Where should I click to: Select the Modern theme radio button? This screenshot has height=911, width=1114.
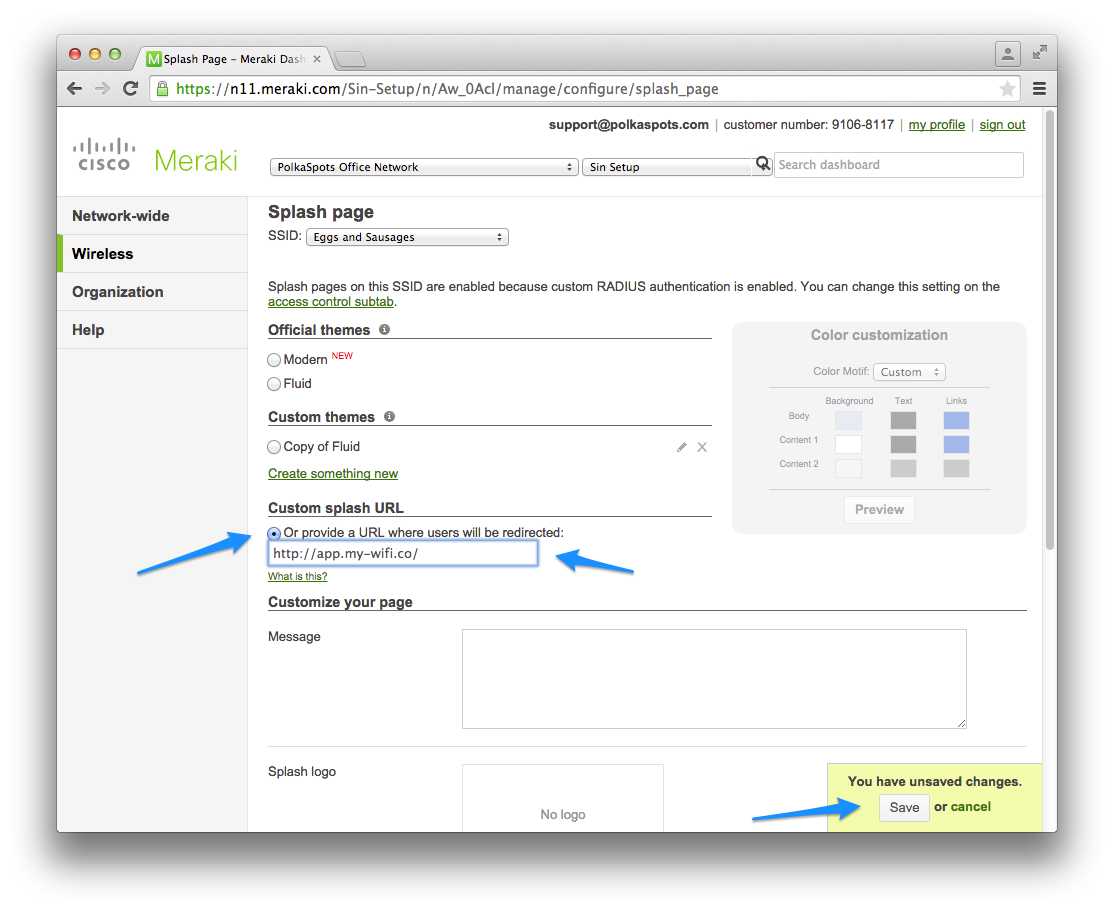click(274, 360)
